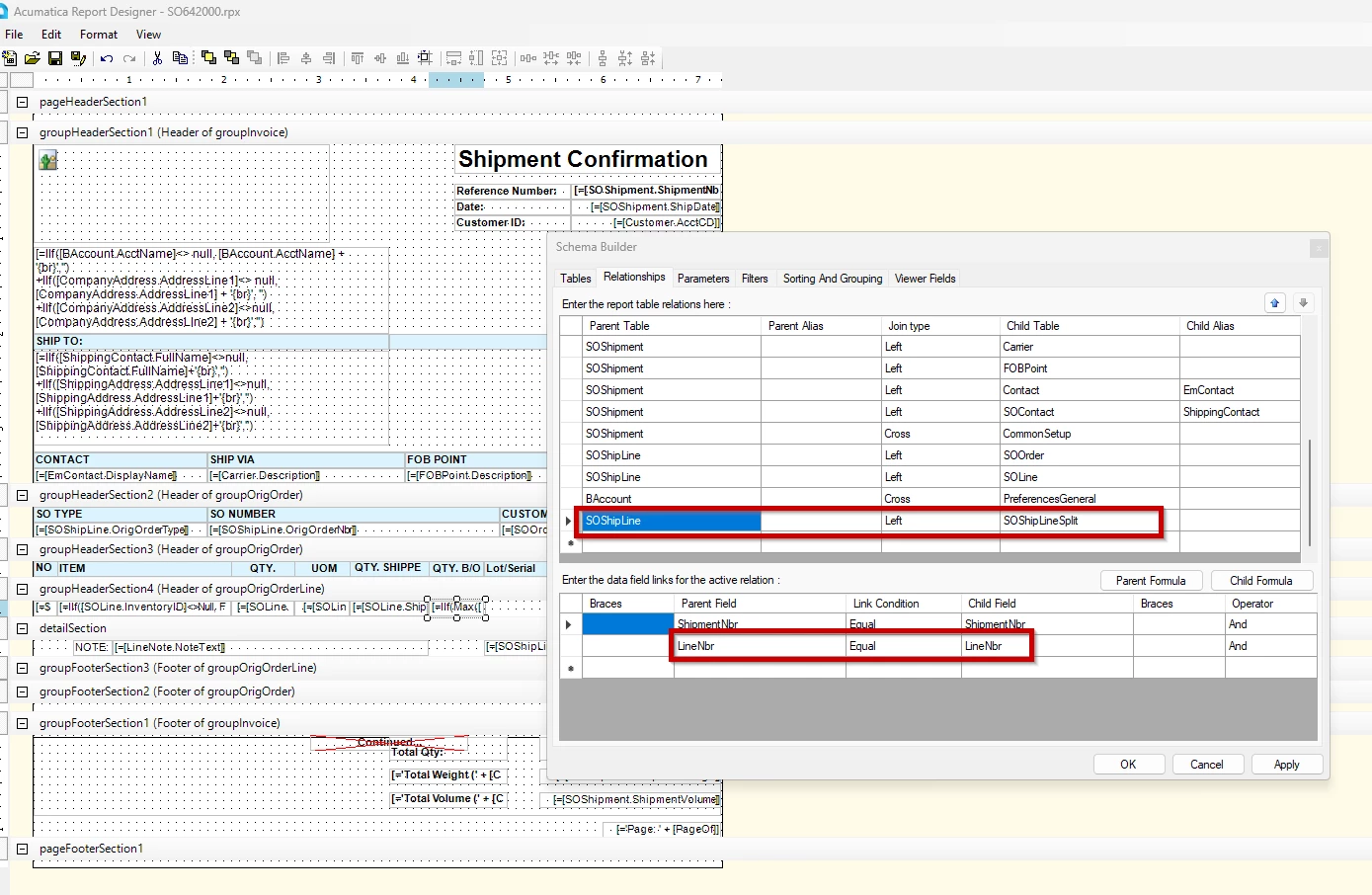
Task: Collapse groupHeaderSection1 of groupInvoice
Action: [x=22, y=132]
